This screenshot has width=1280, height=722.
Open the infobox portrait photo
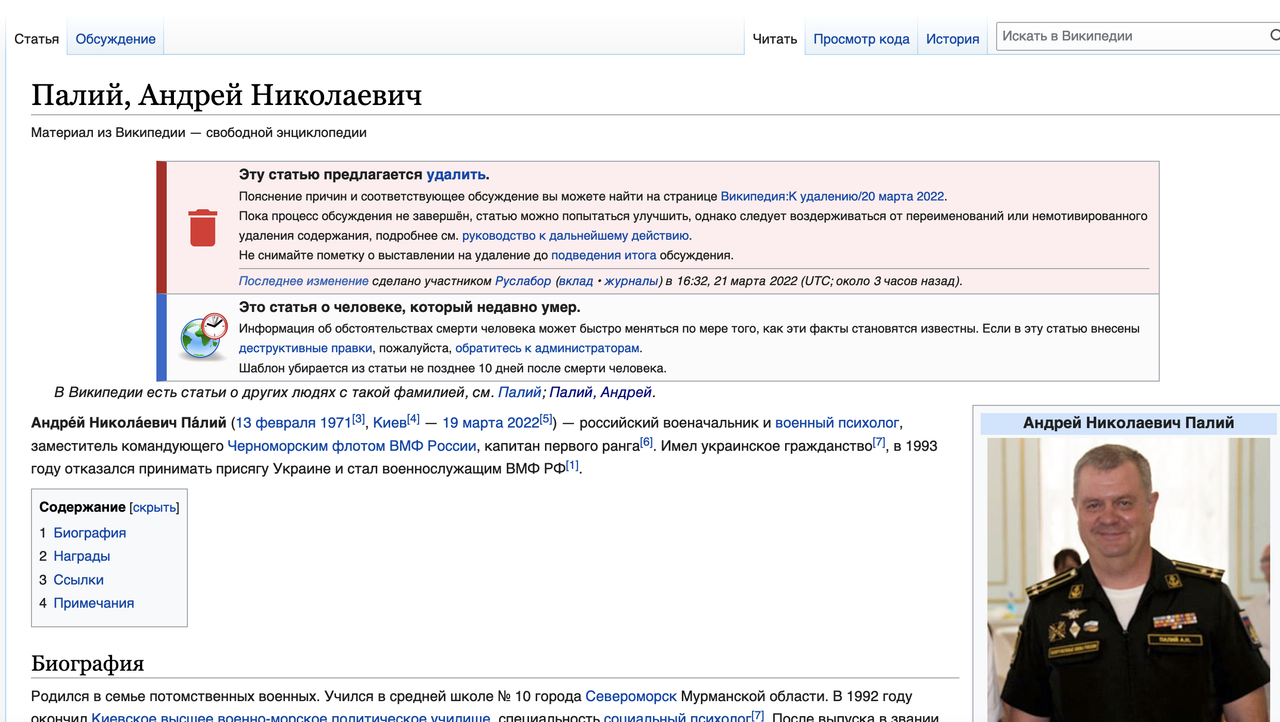1129,580
